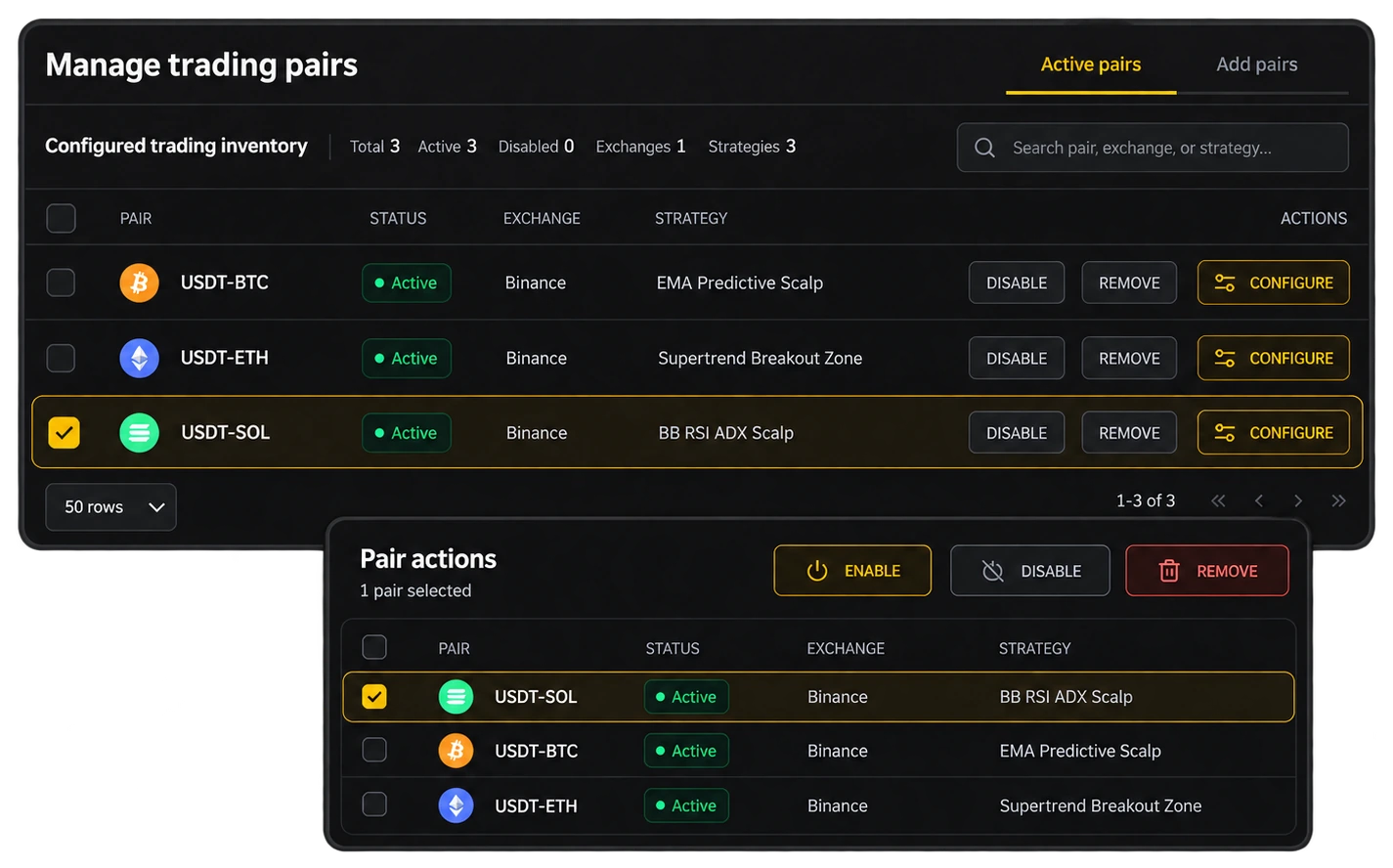Click Binance cell of USDT-BTC main row
The image size is (1393, 868).
point(536,282)
